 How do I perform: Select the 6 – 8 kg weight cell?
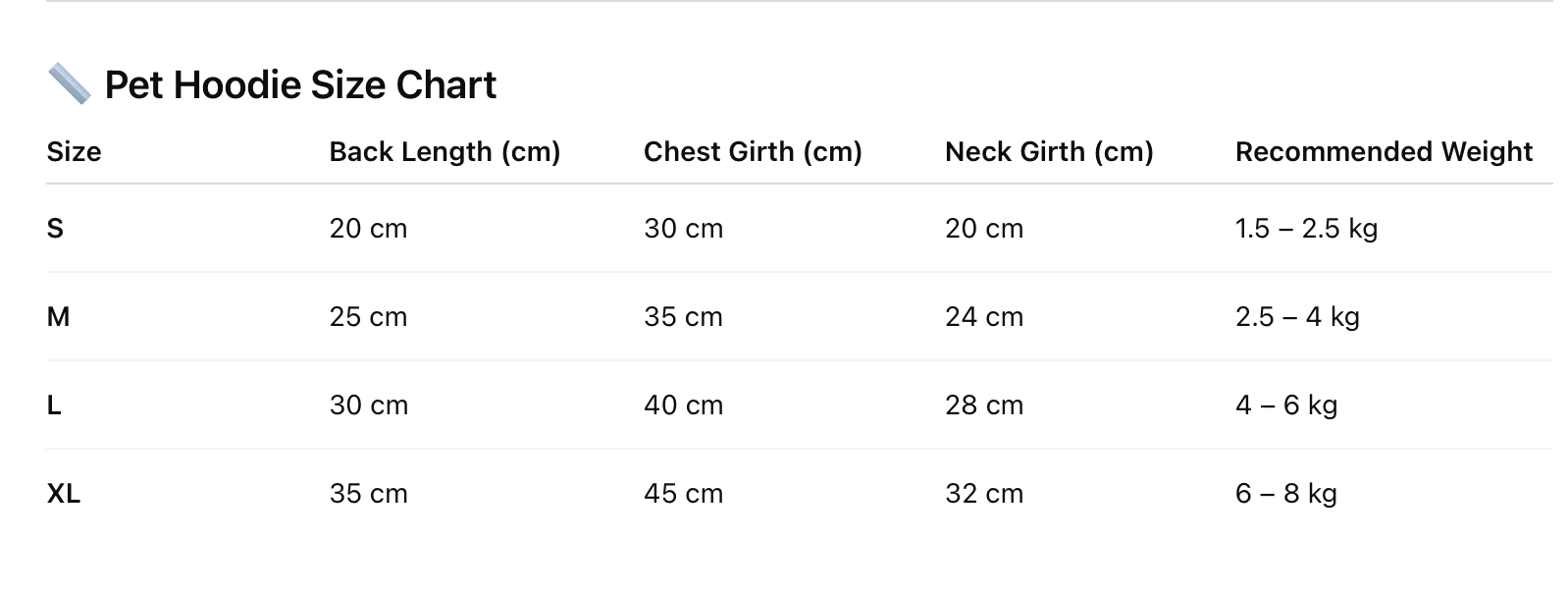click(x=1286, y=494)
